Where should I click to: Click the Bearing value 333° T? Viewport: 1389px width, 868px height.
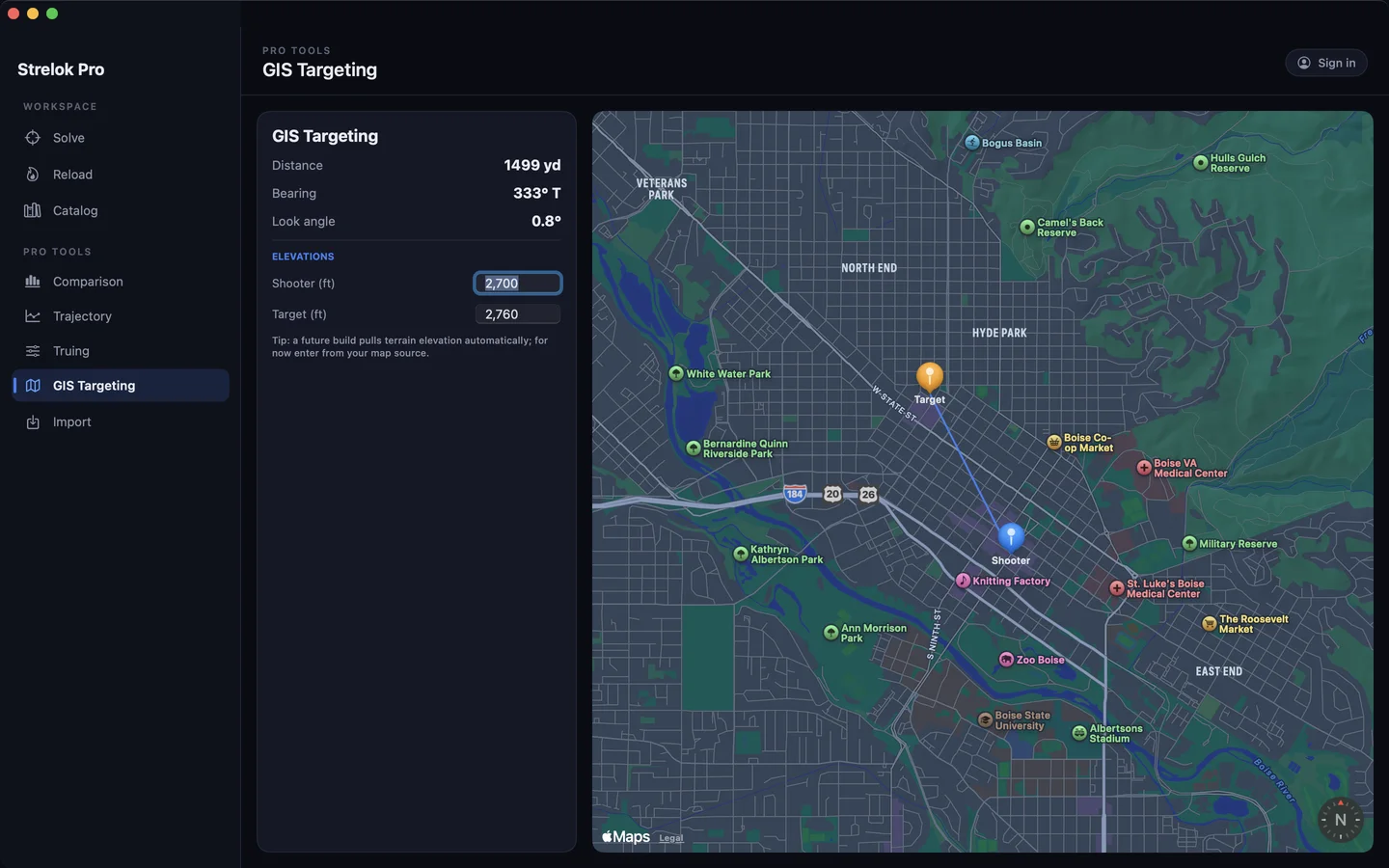click(x=537, y=193)
